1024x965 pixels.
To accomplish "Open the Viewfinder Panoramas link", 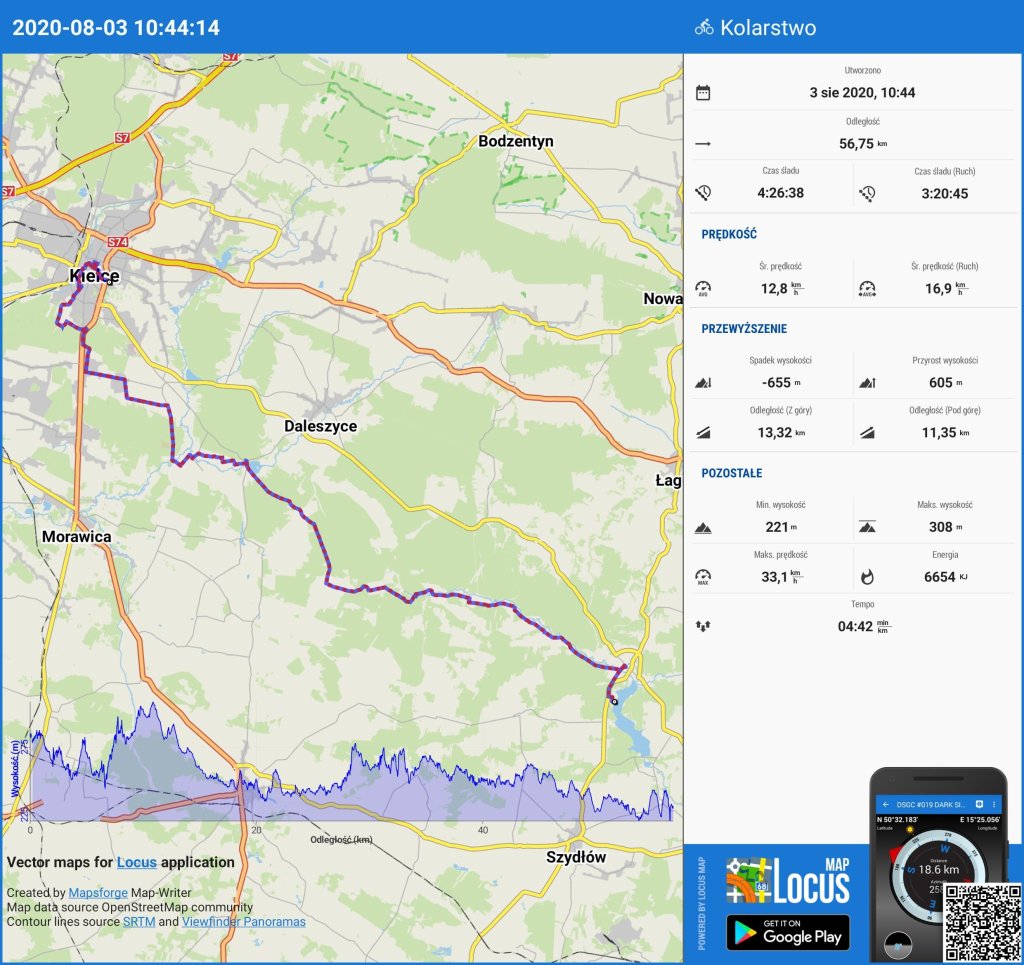I will click(x=243, y=922).
